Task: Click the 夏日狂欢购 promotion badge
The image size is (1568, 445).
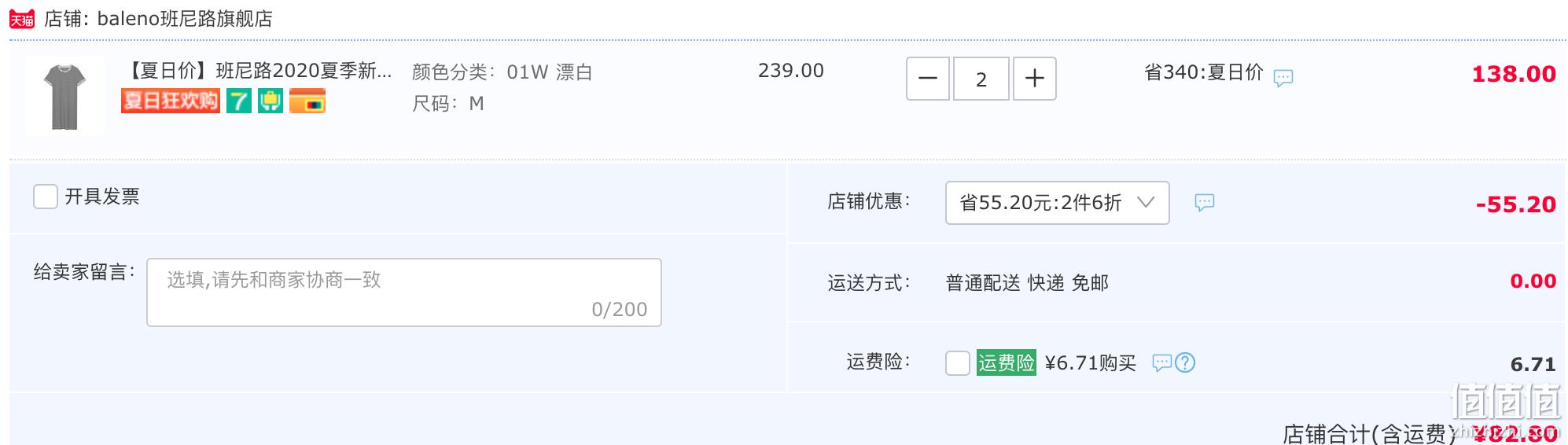Action: [x=170, y=101]
